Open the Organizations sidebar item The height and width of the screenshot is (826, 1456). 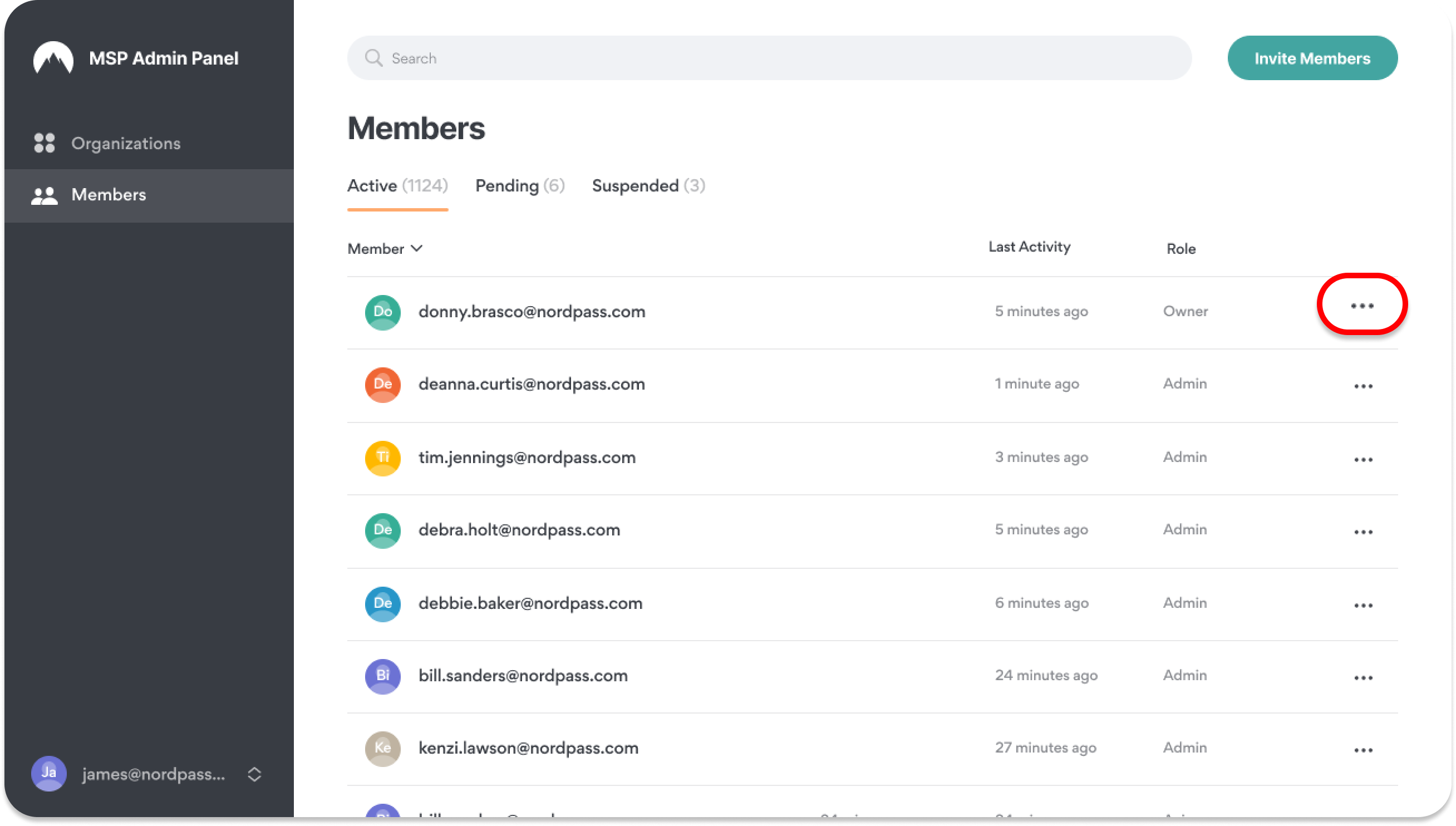click(149, 143)
